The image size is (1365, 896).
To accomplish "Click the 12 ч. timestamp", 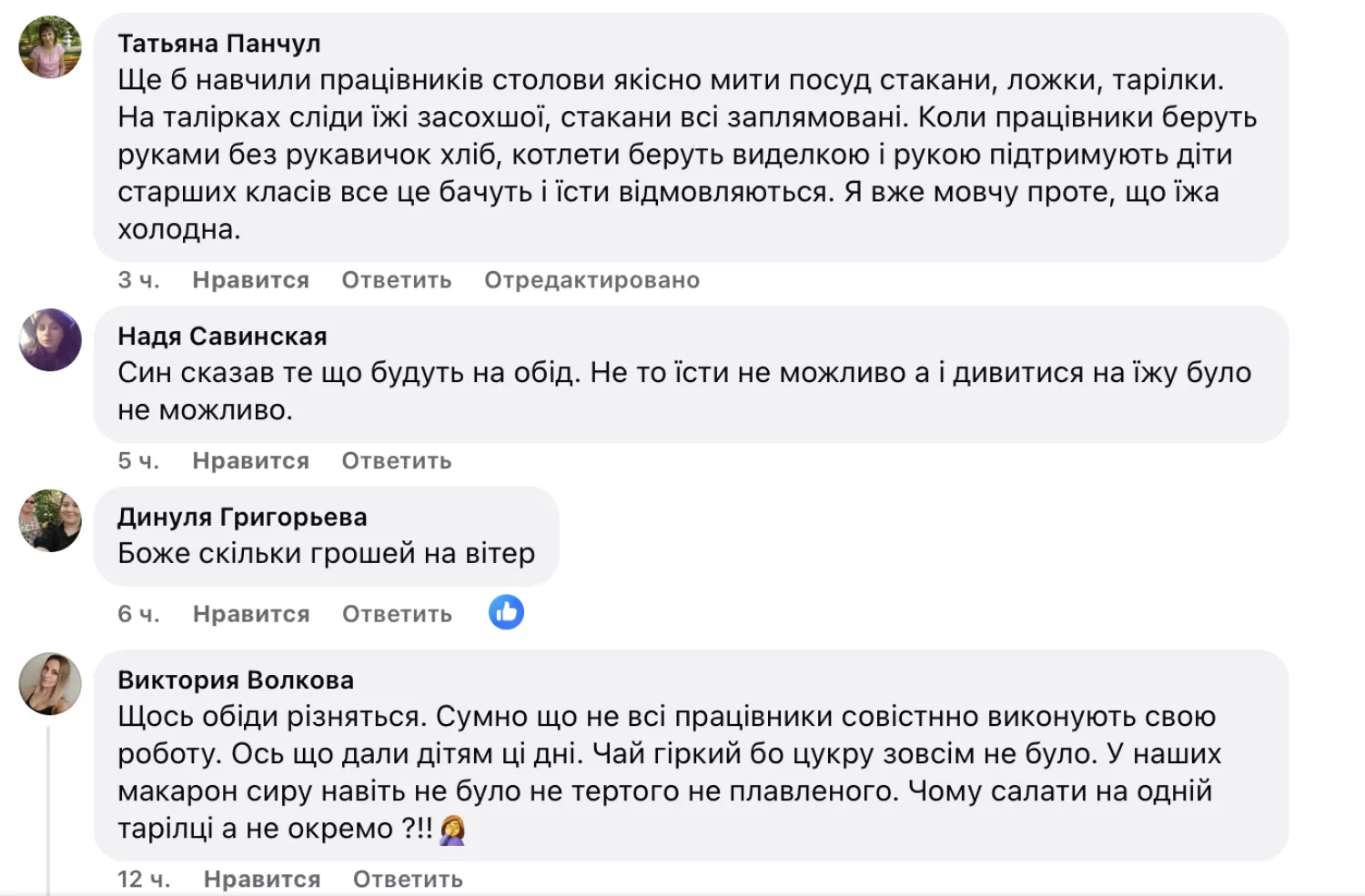I will (x=144, y=880).
